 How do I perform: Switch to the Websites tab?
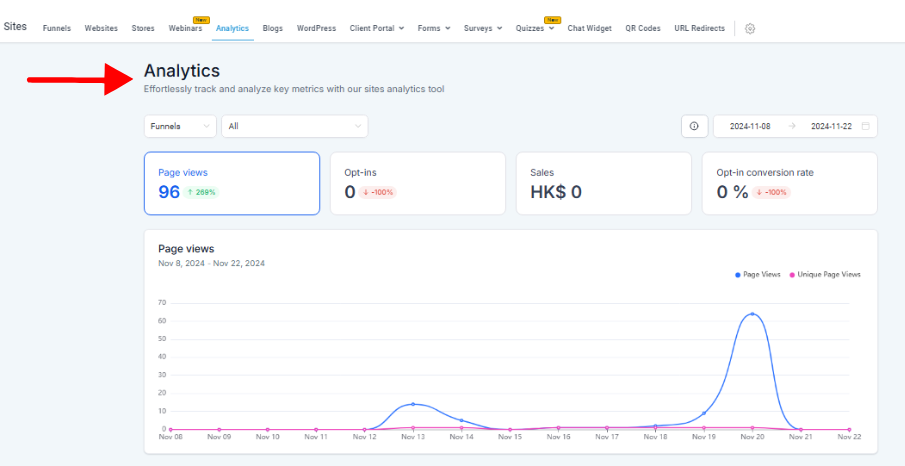pos(101,28)
